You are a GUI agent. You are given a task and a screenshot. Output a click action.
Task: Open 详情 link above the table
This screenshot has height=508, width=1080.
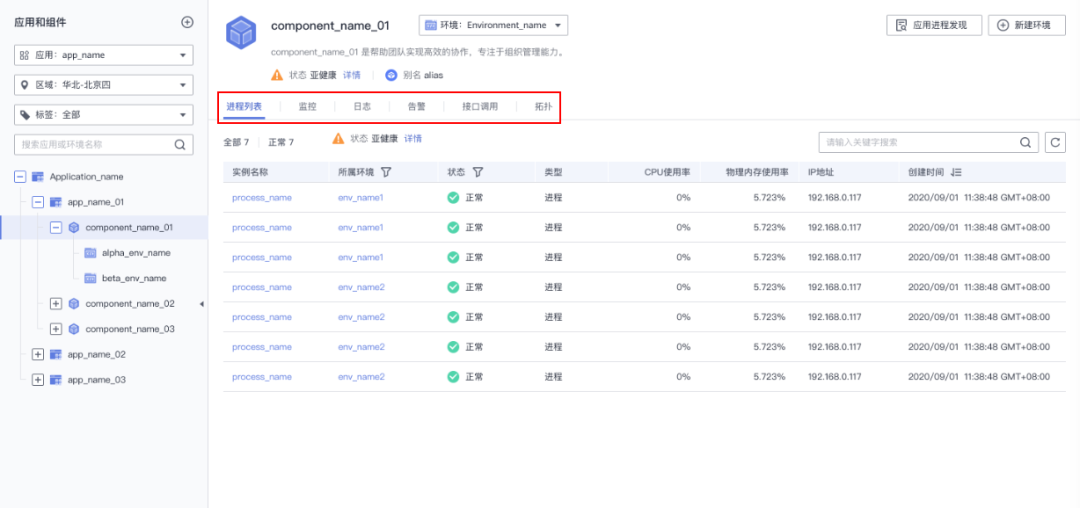pos(413,138)
